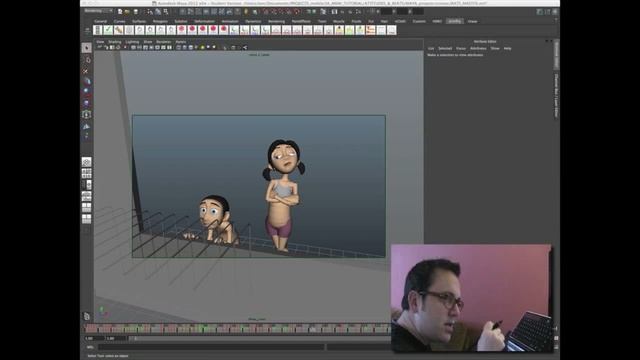This screenshot has width=640, height=360.
Task: Click the green checkmark shelf button
Action: [108, 30]
